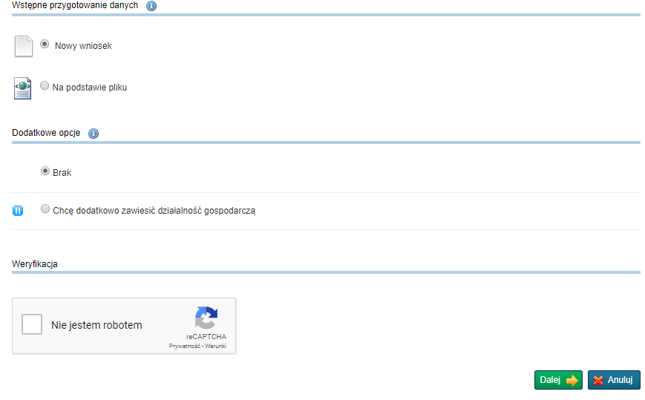Click the blank document icon for Nowy wniosek
This screenshot has height=400, width=645.
[x=23, y=46]
